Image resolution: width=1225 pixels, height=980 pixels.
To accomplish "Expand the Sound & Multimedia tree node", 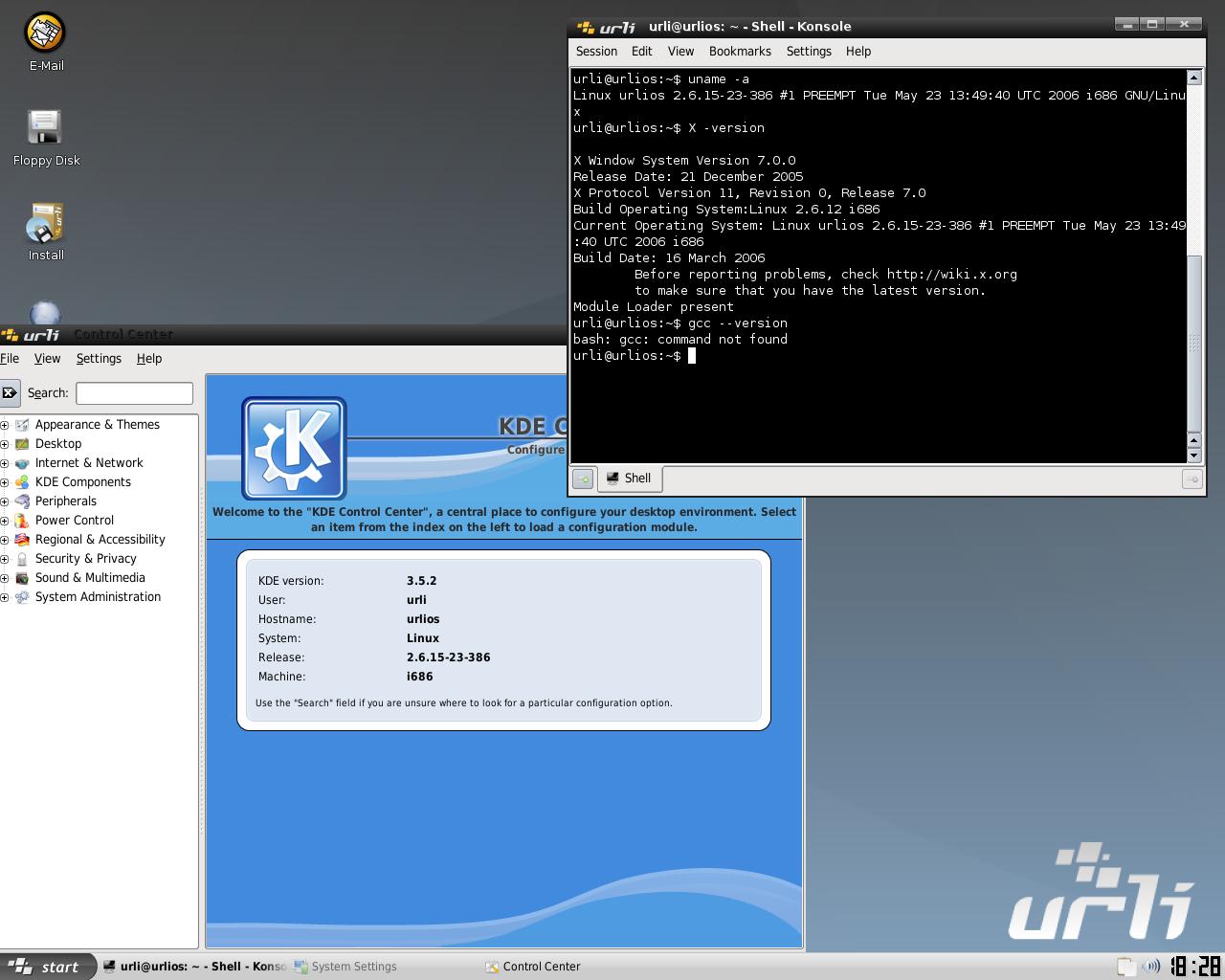I will (x=4, y=578).
